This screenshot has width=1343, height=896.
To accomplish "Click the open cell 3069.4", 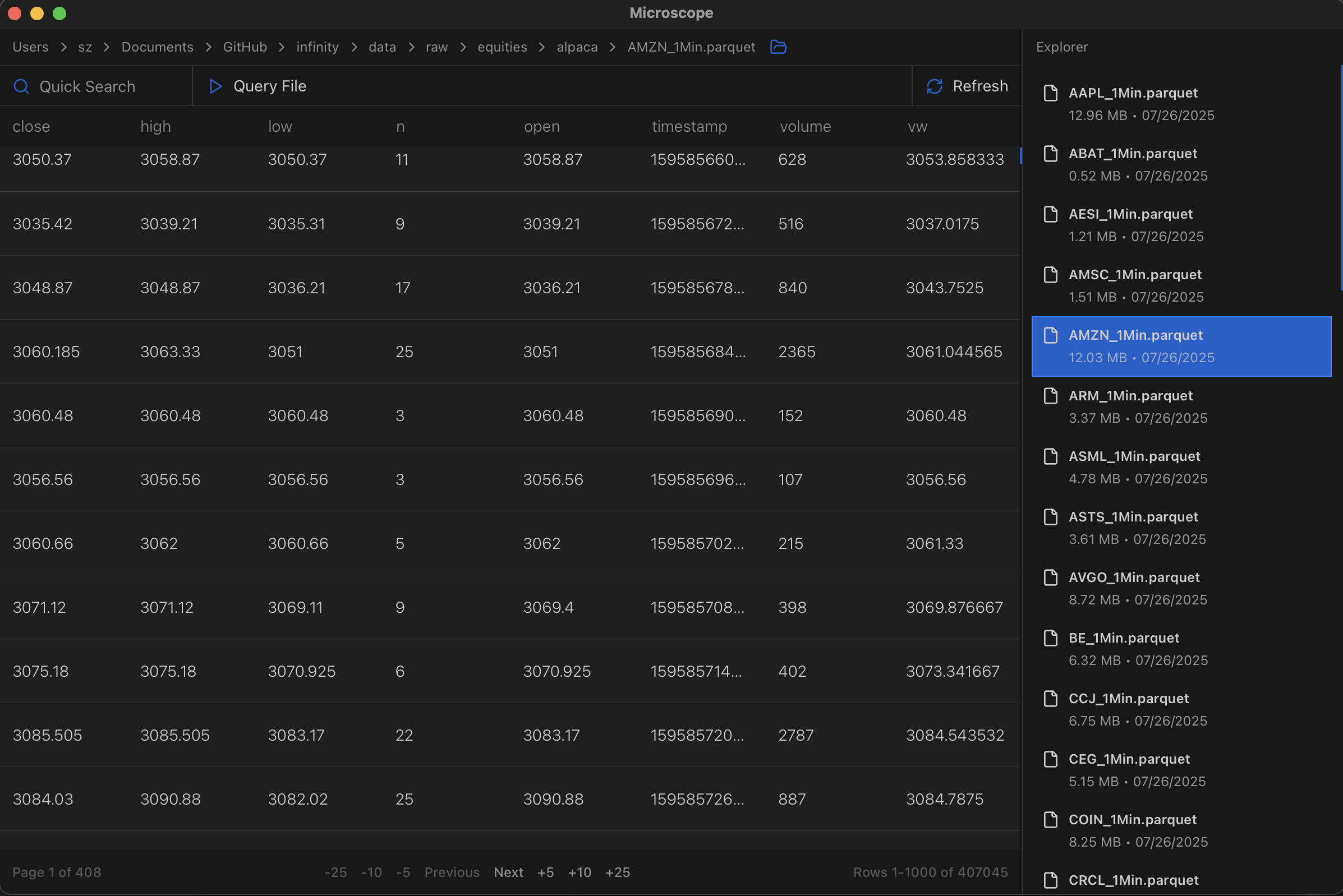I will 548,607.
